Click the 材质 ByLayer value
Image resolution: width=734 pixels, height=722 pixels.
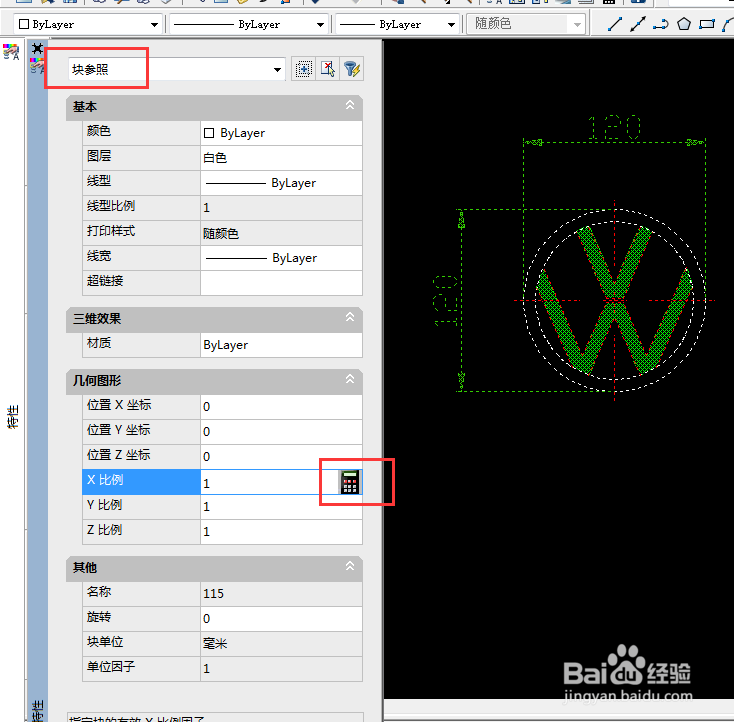point(281,345)
